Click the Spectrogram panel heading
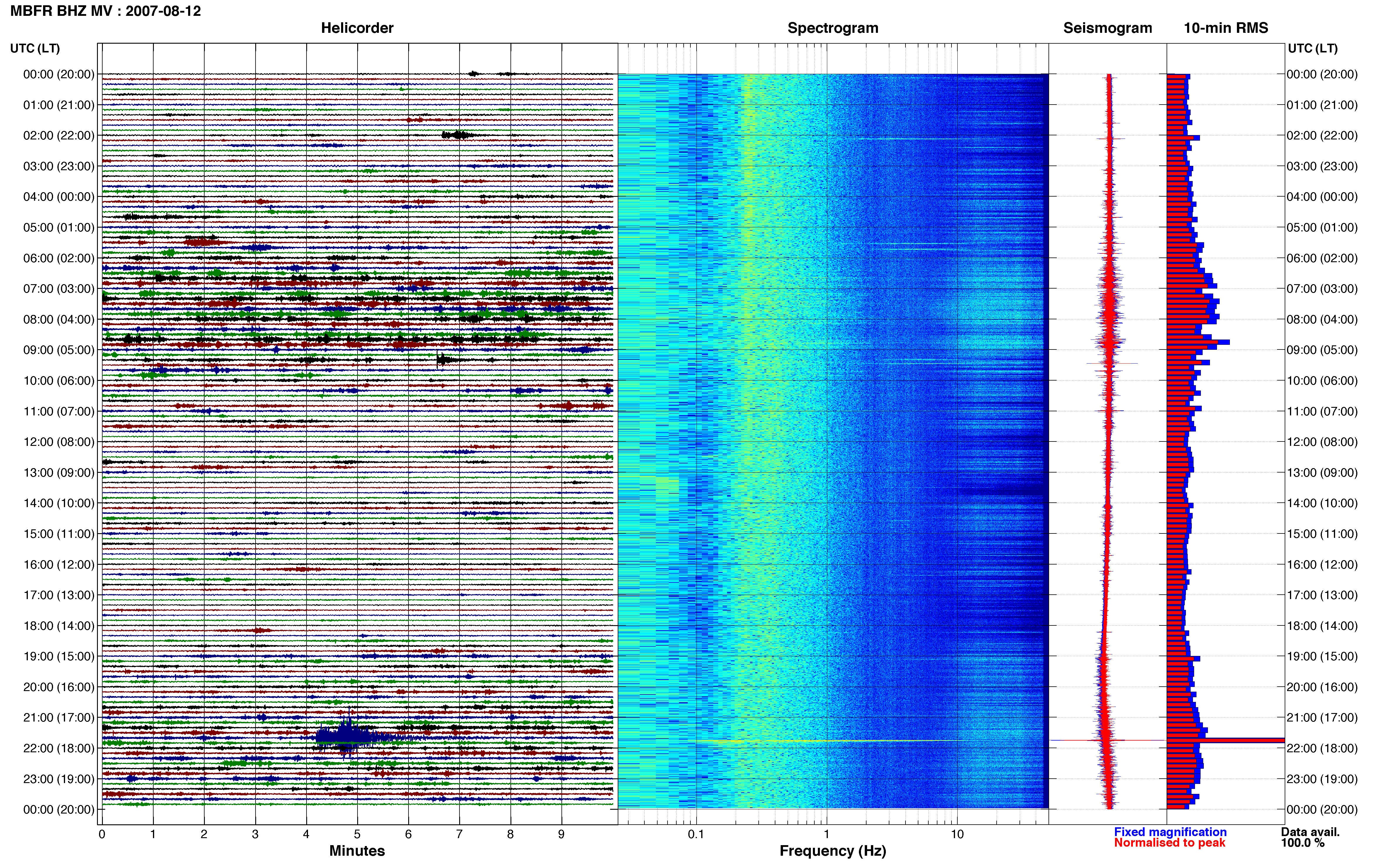The image size is (1389, 868). point(833,28)
